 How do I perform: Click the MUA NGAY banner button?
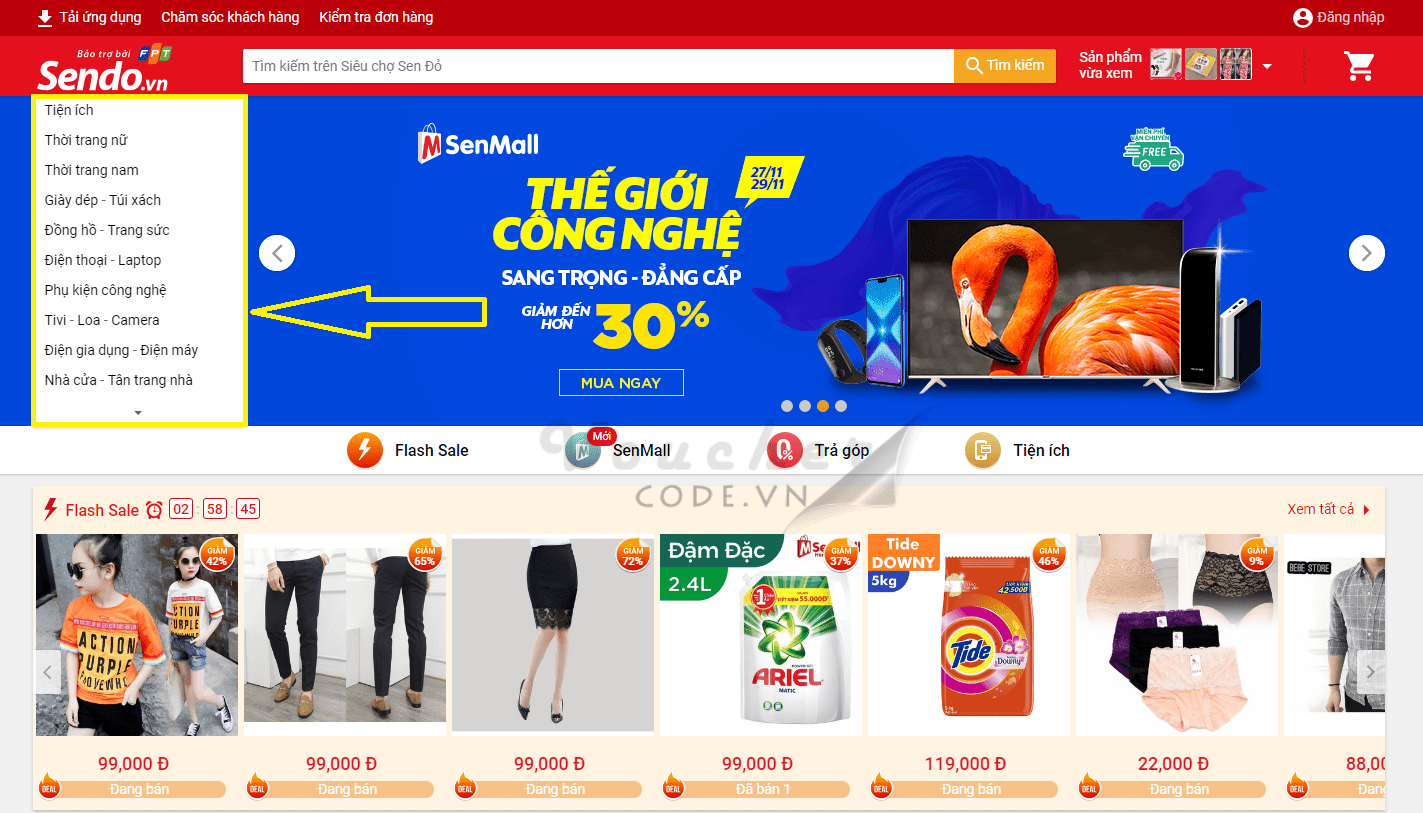click(621, 383)
